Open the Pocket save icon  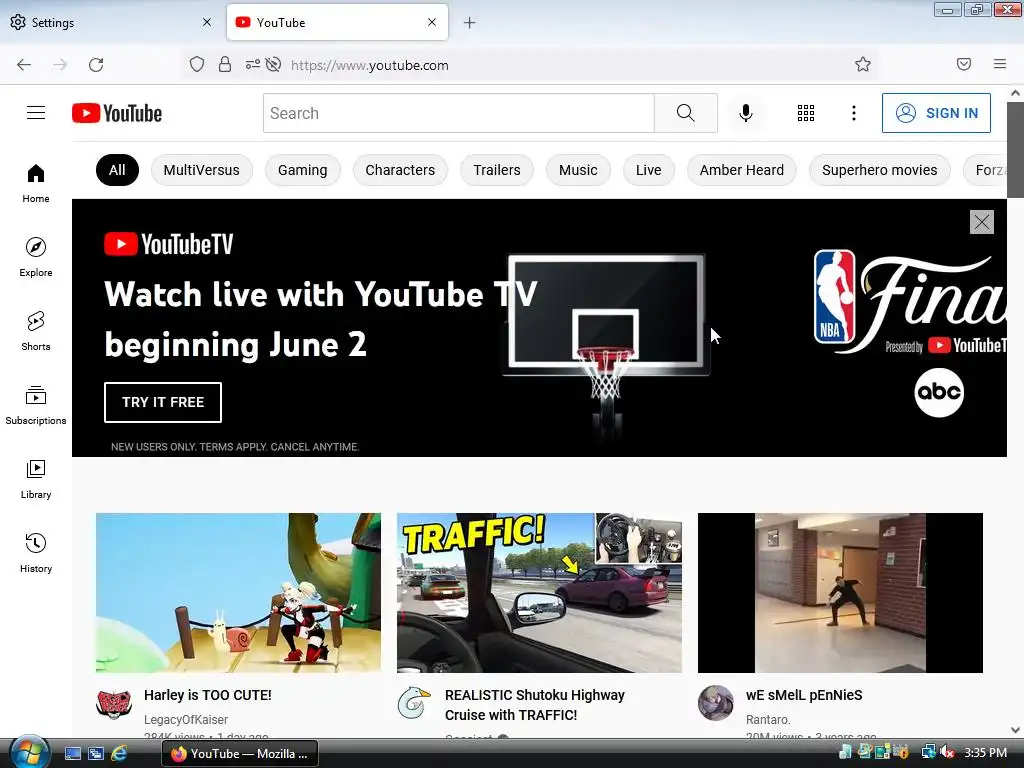point(964,64)
